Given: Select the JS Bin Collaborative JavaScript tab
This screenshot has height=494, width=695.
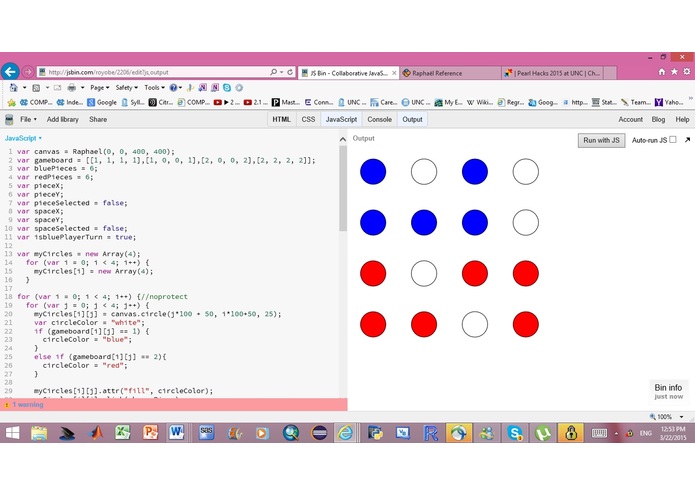Looking at the screenshot, I should click(348, 73).
